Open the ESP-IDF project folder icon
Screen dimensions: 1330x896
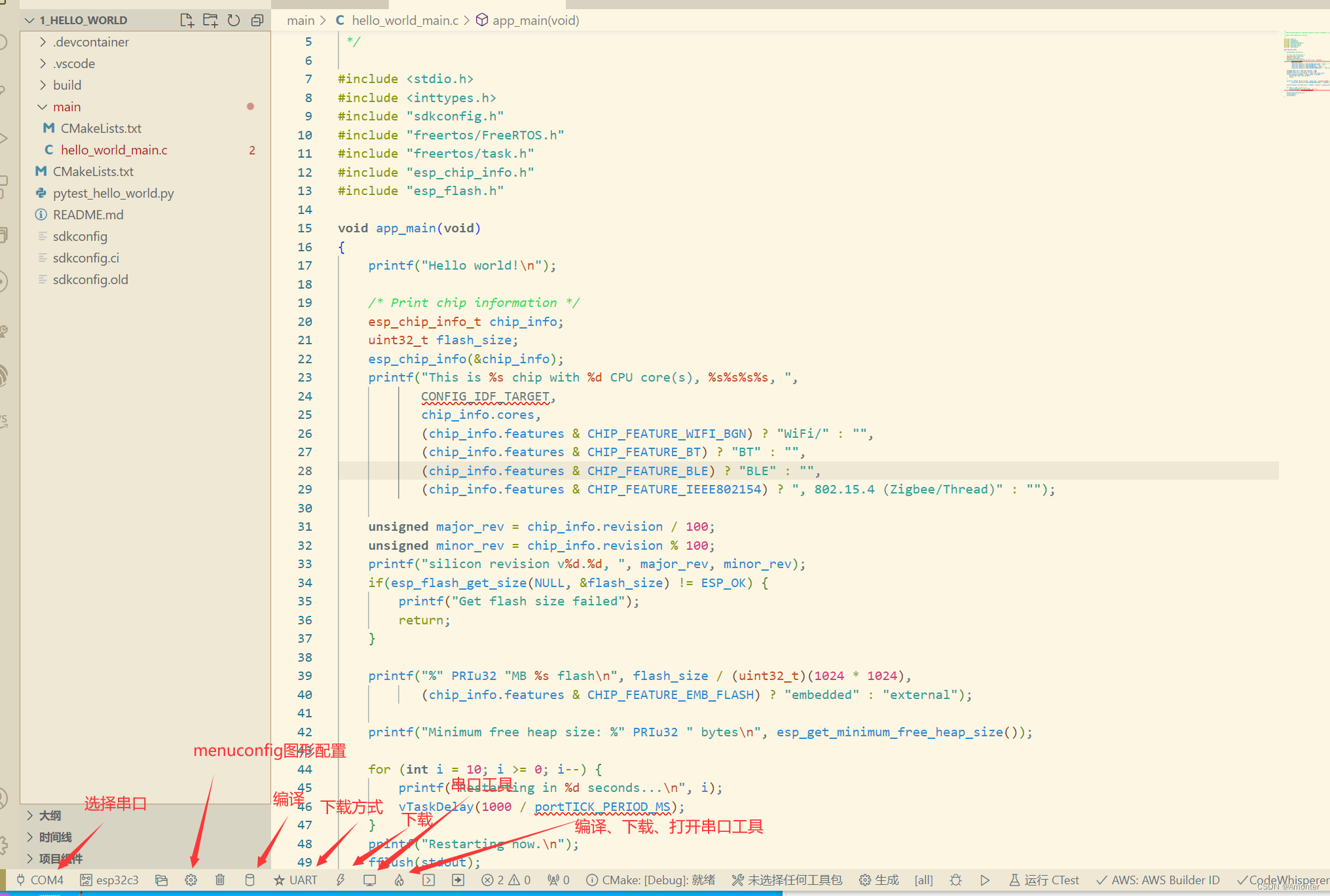161,880
